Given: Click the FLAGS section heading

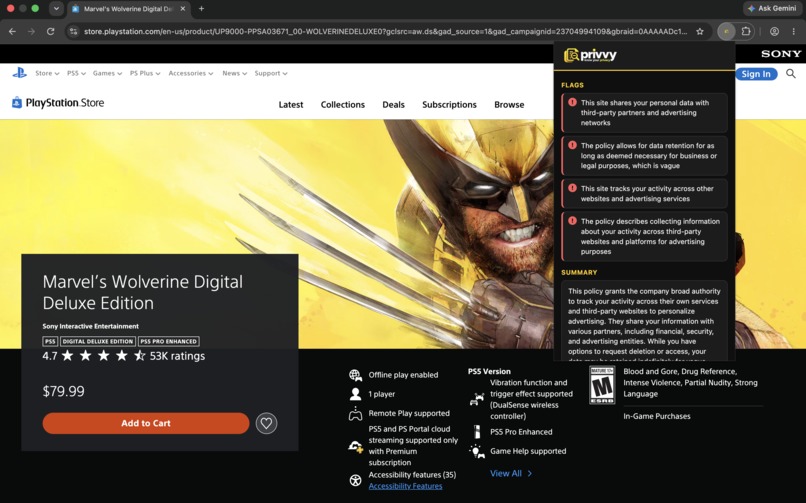Looking at the screenshot, I should tap(573, 85).
